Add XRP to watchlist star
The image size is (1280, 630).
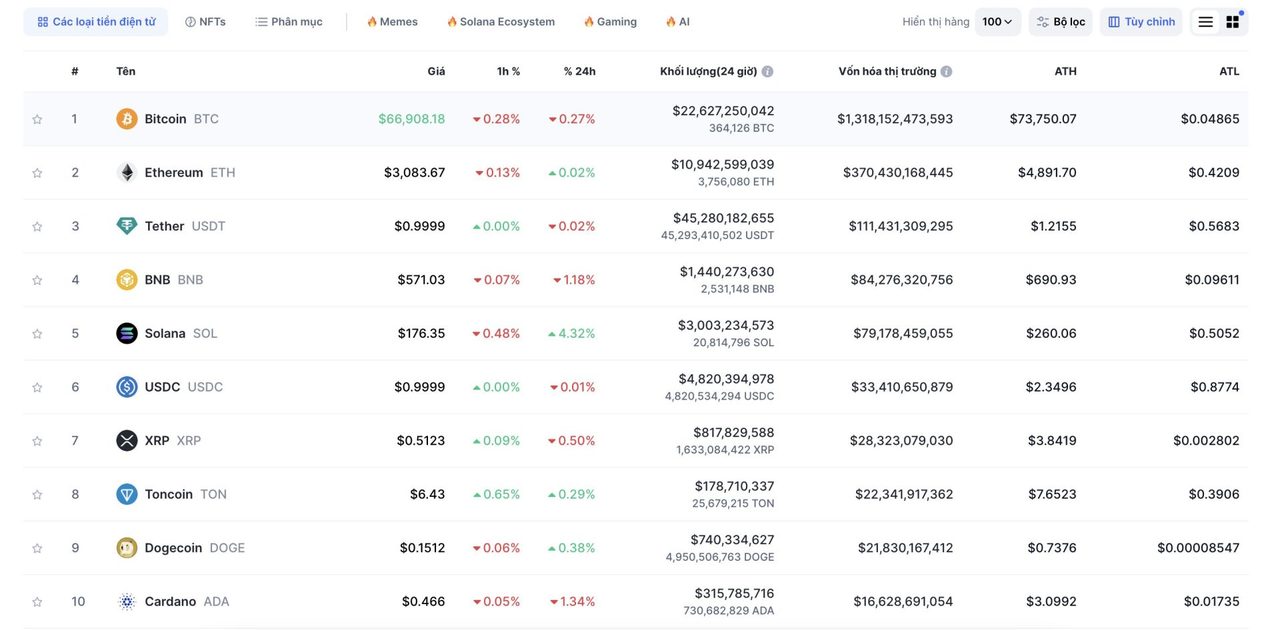coord(37,441)
